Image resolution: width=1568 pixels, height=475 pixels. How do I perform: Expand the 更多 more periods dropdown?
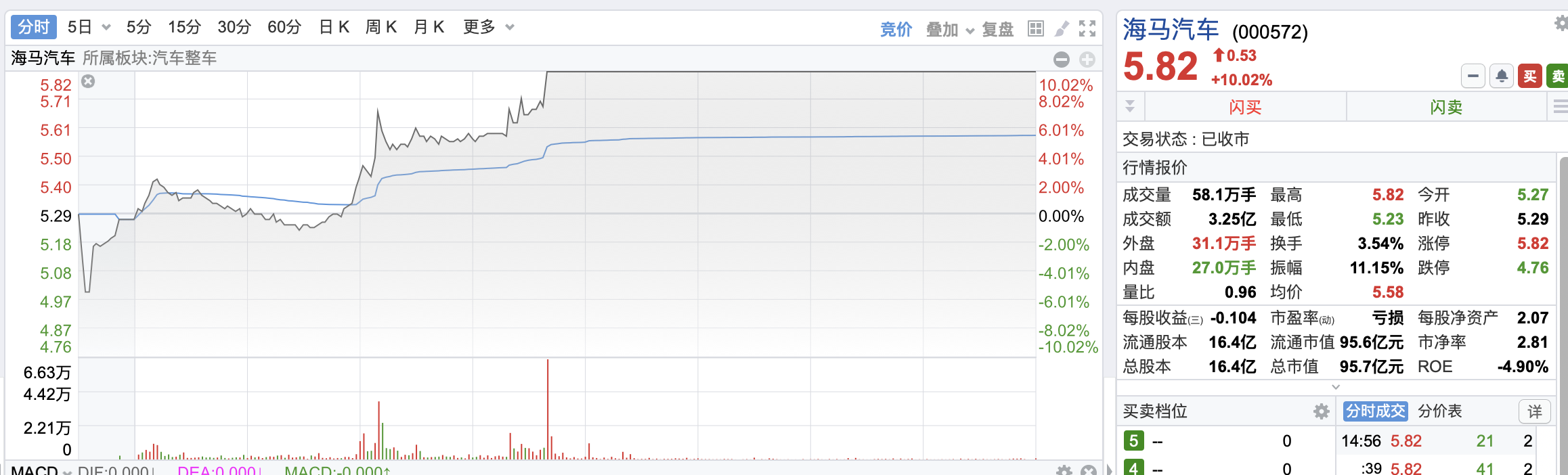(510, 28)
